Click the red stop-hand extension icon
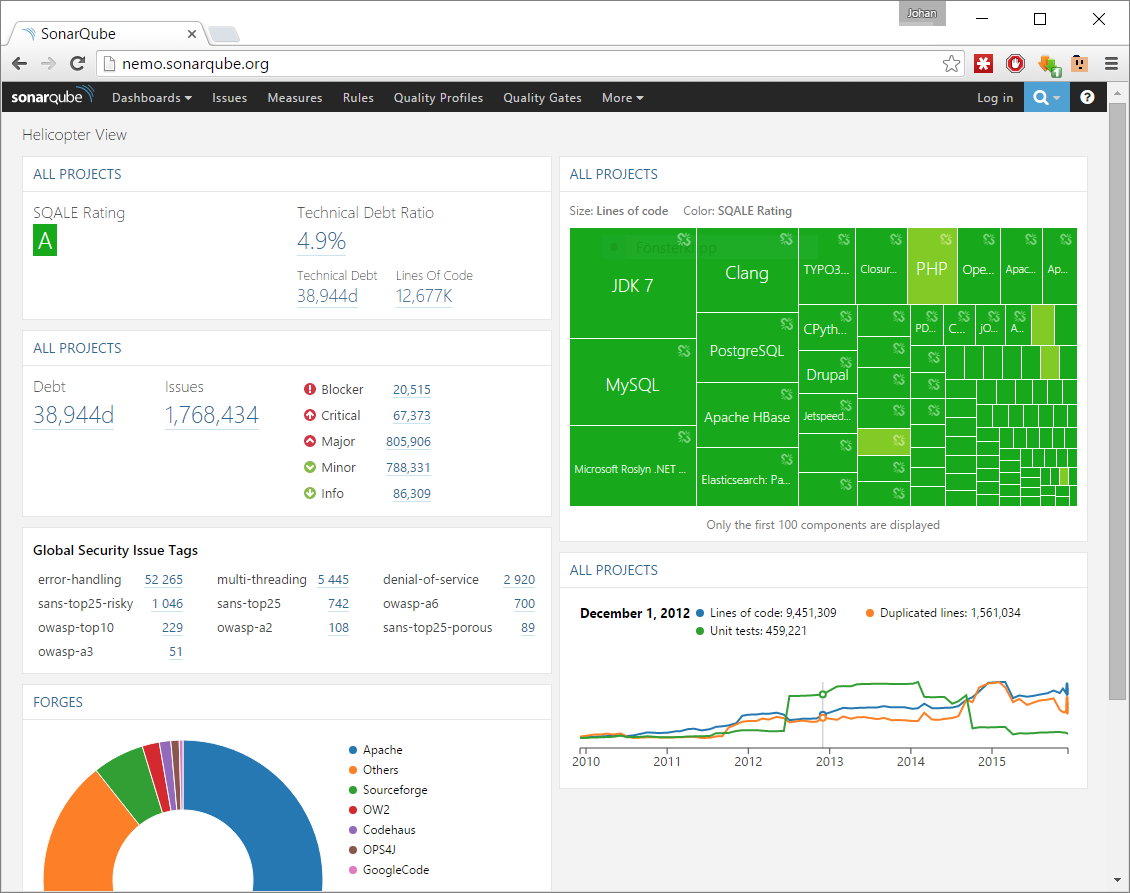Screen dimensions: 1130x893 [1015, 63]
